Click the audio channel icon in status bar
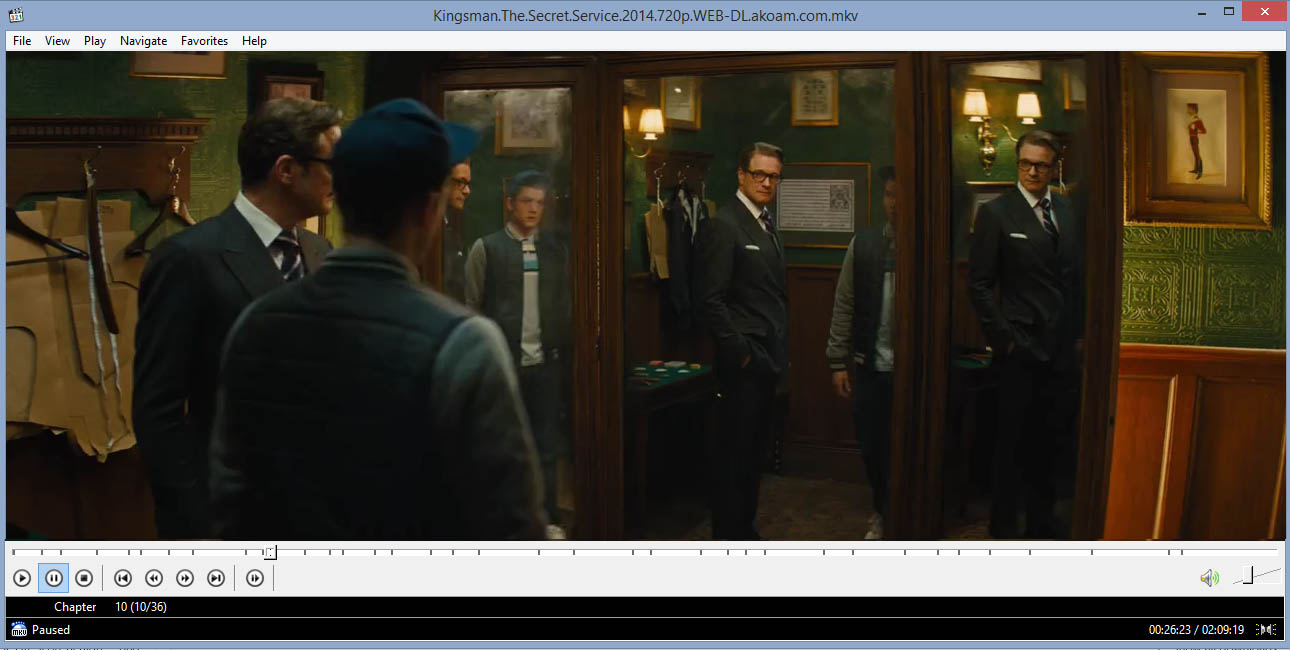 tap(1266, 629)
